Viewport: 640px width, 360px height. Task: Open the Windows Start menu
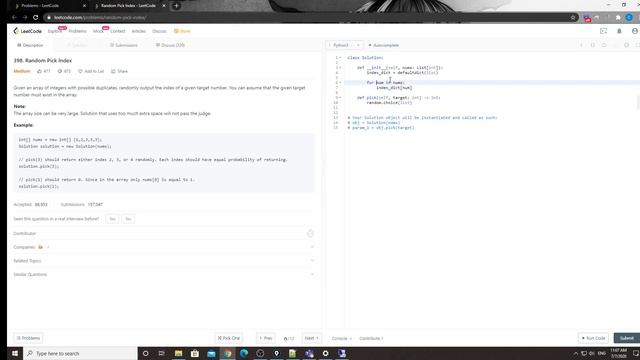pyautogui.click(x=15, y=353)
